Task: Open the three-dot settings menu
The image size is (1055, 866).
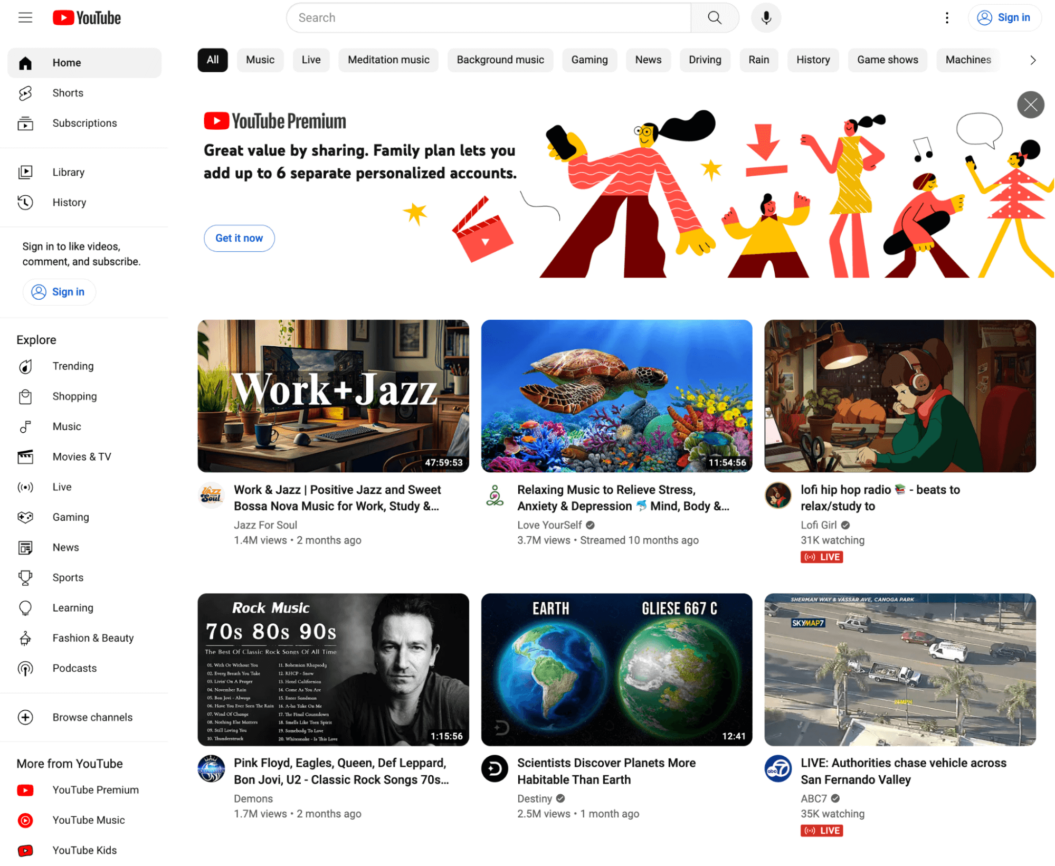Action: tap(947, 17)
